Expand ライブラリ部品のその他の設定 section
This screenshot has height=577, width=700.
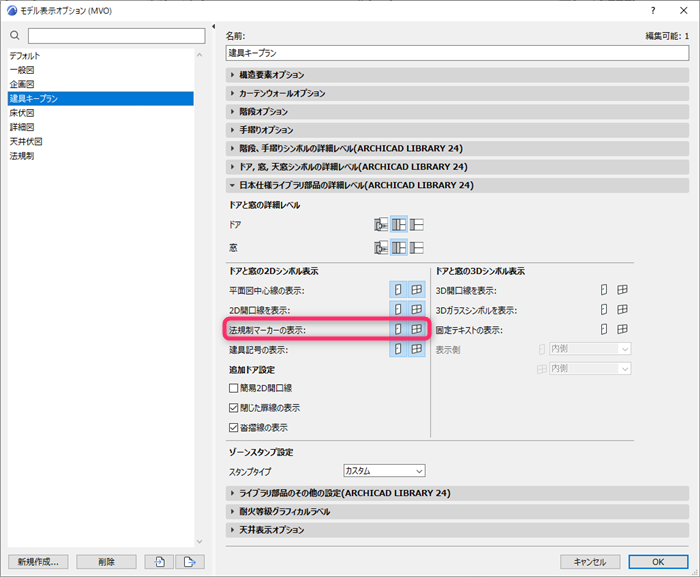pyautogui.click(x=457, y=493)
